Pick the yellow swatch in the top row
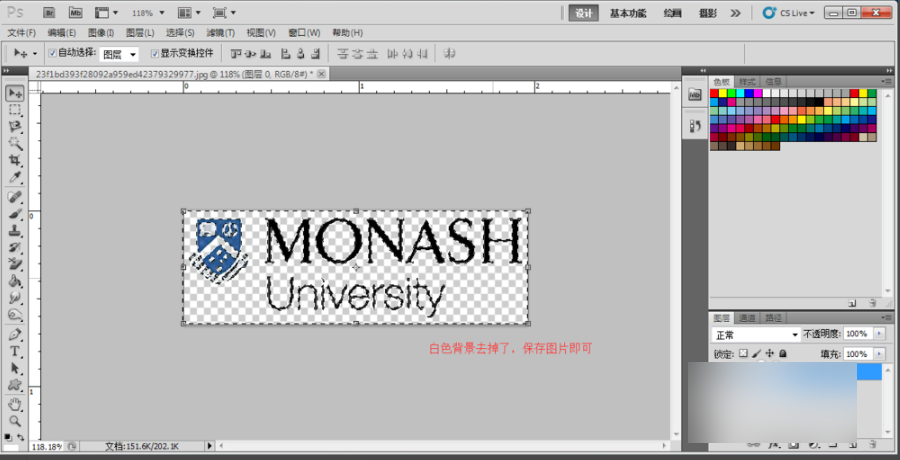The width and height of the screenshot is (900, 460). pyautogui.click(x=723, y=93)
